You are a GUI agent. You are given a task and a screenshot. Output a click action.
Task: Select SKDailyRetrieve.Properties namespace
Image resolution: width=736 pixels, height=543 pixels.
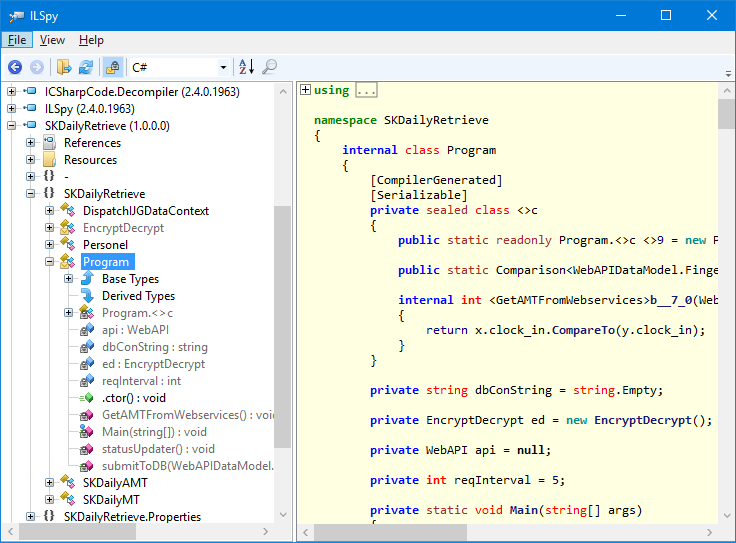point(132,517)
